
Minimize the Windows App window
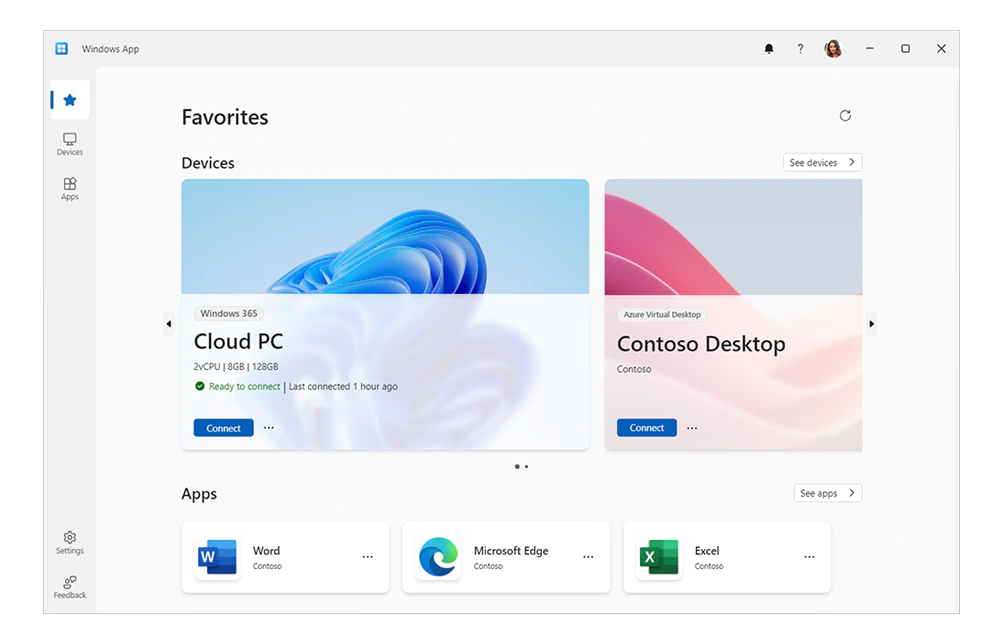tap(869, 48)
